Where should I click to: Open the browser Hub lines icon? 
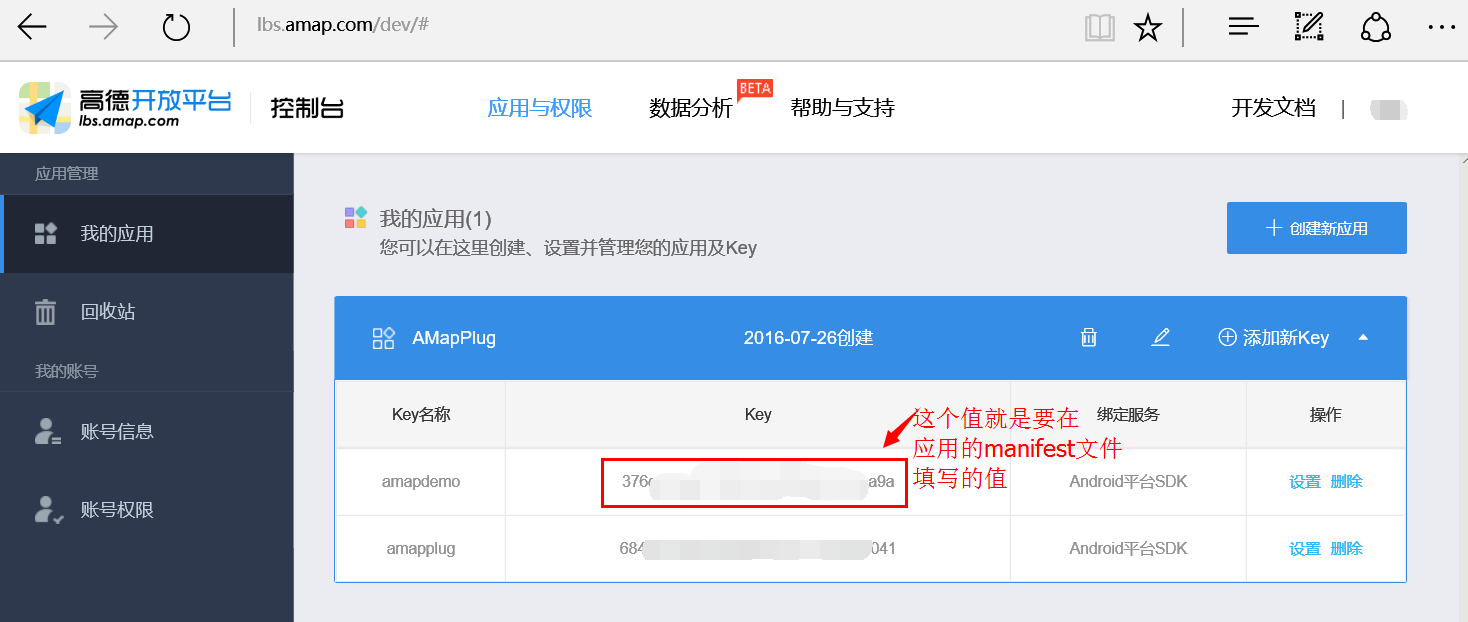coord(1243,27)
